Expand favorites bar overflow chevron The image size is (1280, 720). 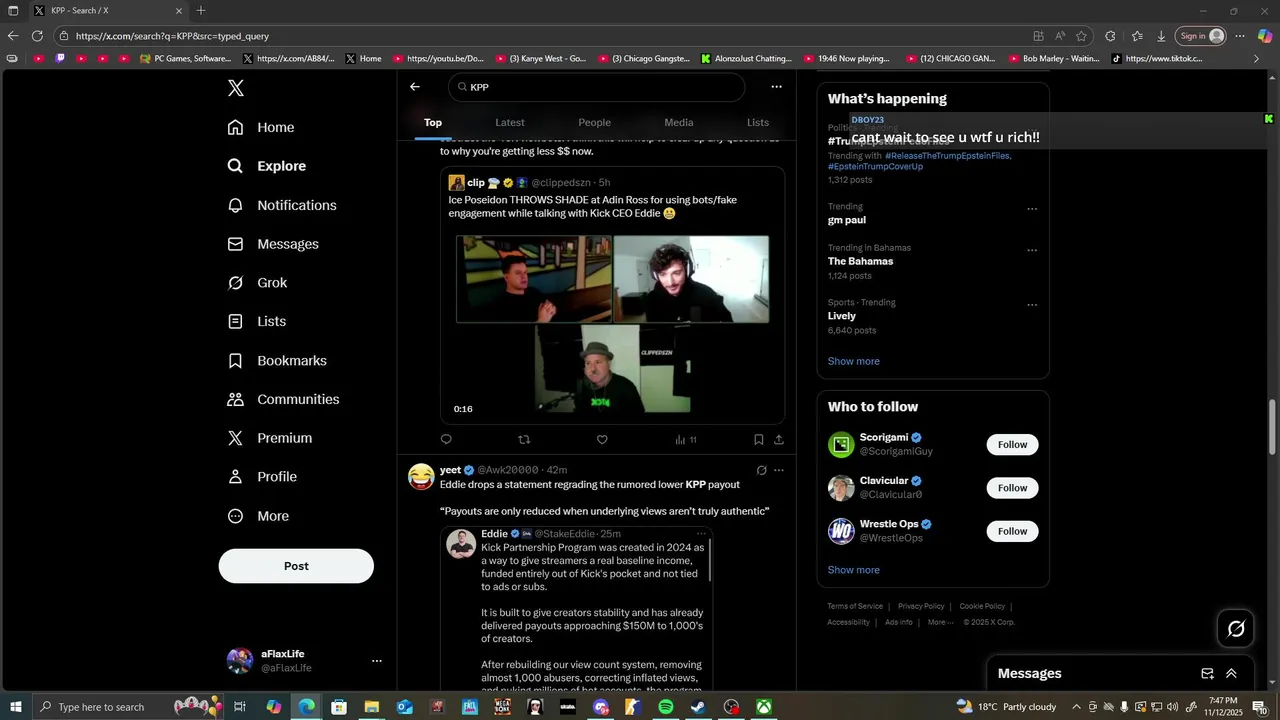click(1257, 59)
